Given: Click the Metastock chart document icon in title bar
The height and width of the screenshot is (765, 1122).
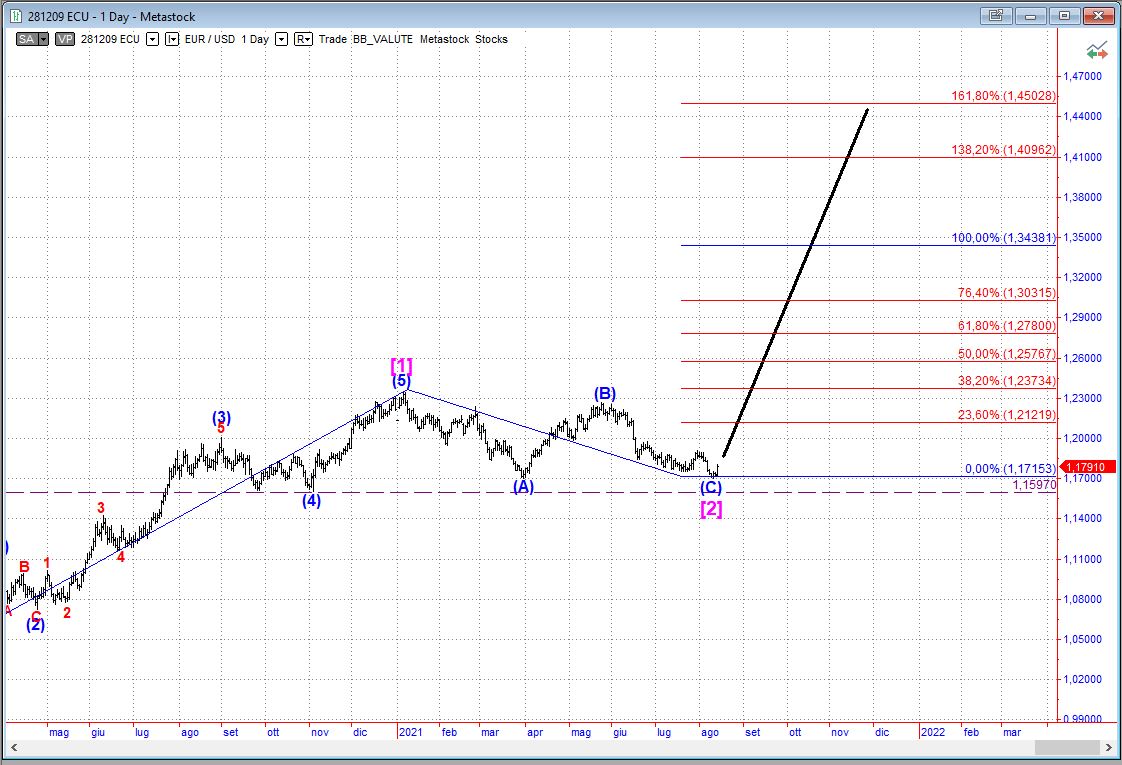Looking at the screenshot, I should pyautogui.click(x=15, y=16).
